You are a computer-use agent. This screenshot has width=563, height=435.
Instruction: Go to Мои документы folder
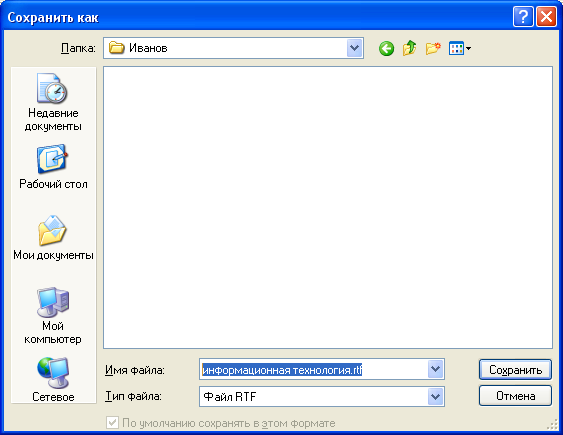(x=53, y=238)
